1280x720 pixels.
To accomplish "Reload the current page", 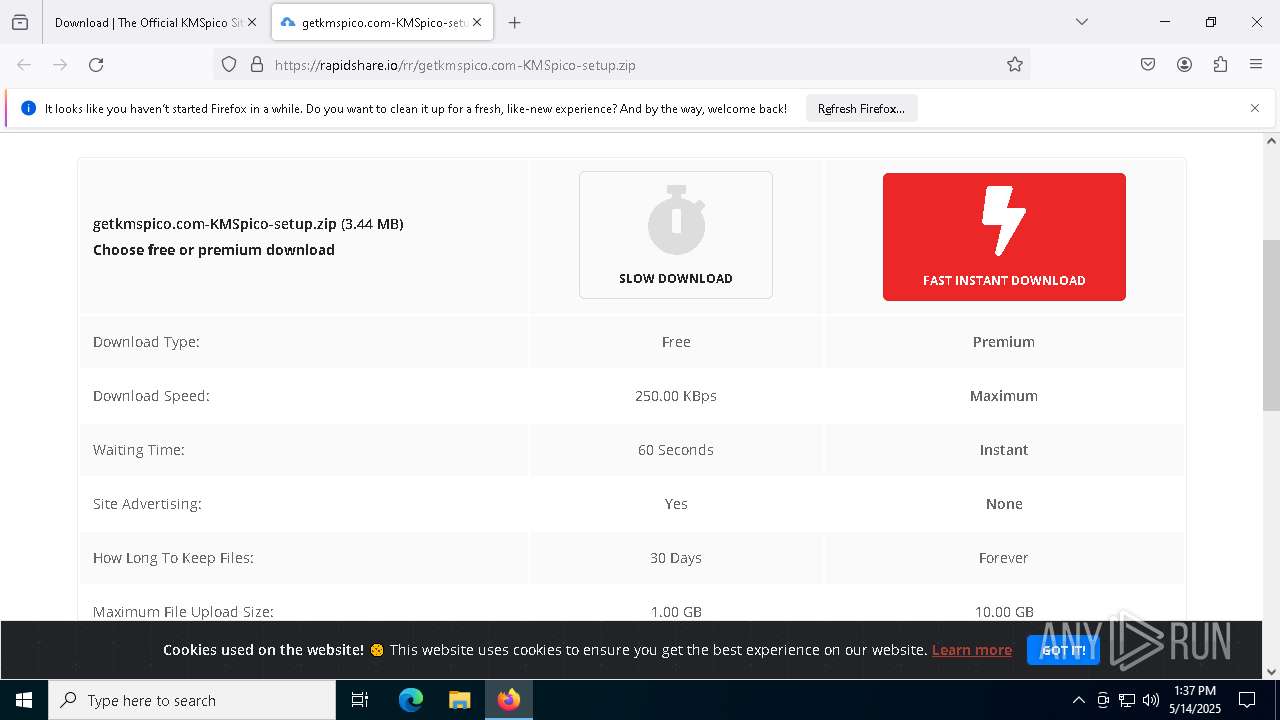I will 96,65.
